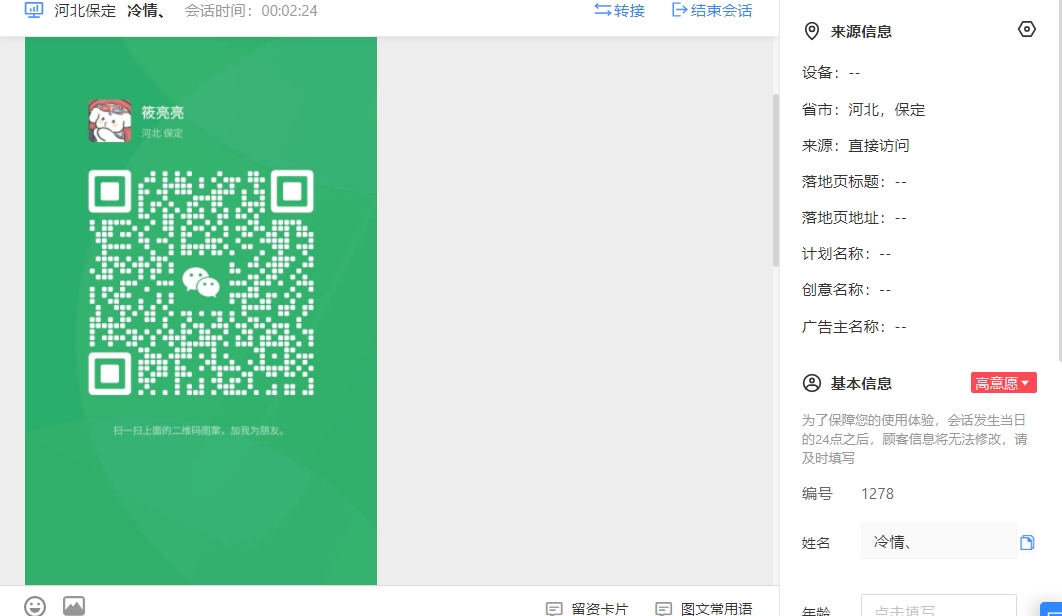Click the 基本信息 section heading
1062x616 pixels.
pos(861,384)
